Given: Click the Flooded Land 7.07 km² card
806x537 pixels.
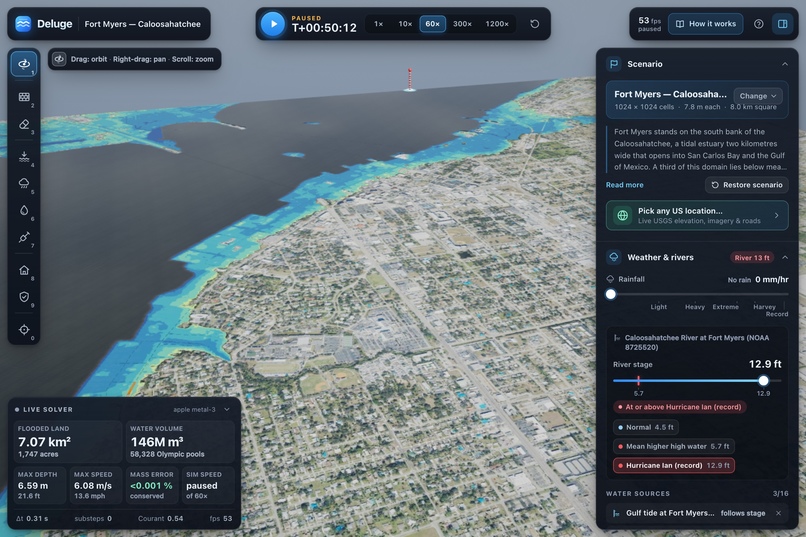Looking at the screenshot, I should coord(67,441).
